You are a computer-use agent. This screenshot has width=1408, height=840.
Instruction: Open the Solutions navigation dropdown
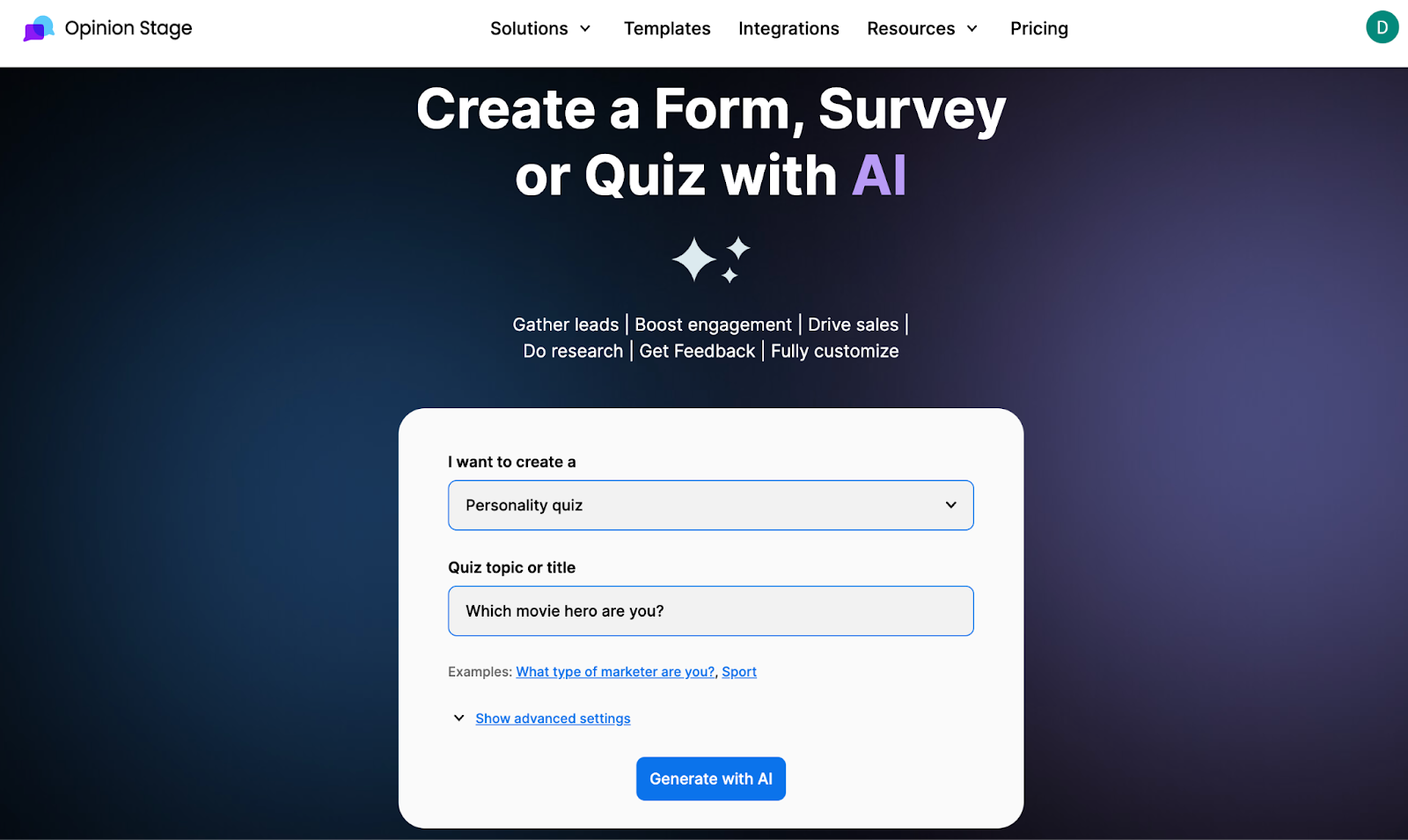pyautogui.click(x=530, y=28)
